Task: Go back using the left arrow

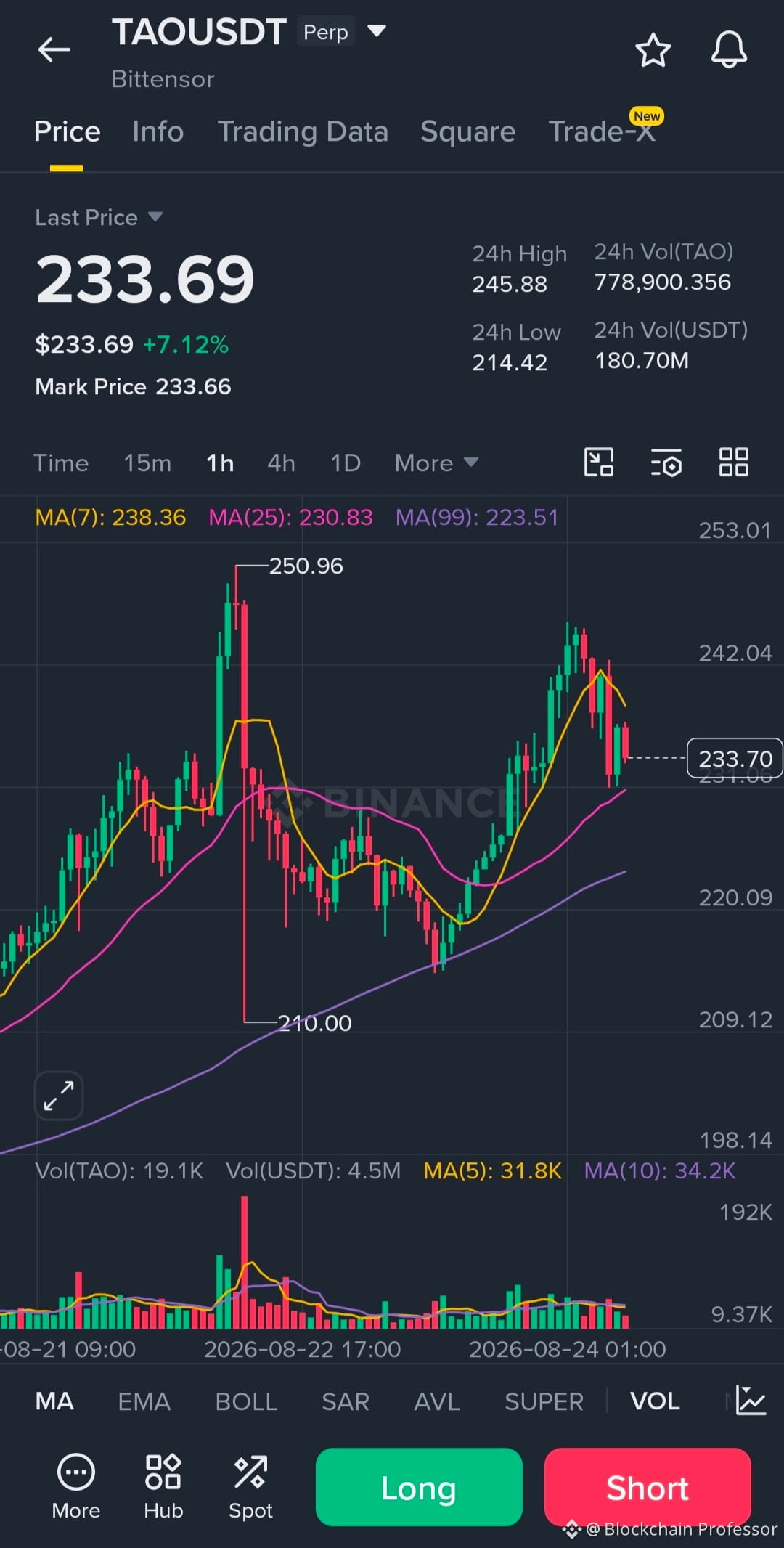Action: (x=54, y=50)
